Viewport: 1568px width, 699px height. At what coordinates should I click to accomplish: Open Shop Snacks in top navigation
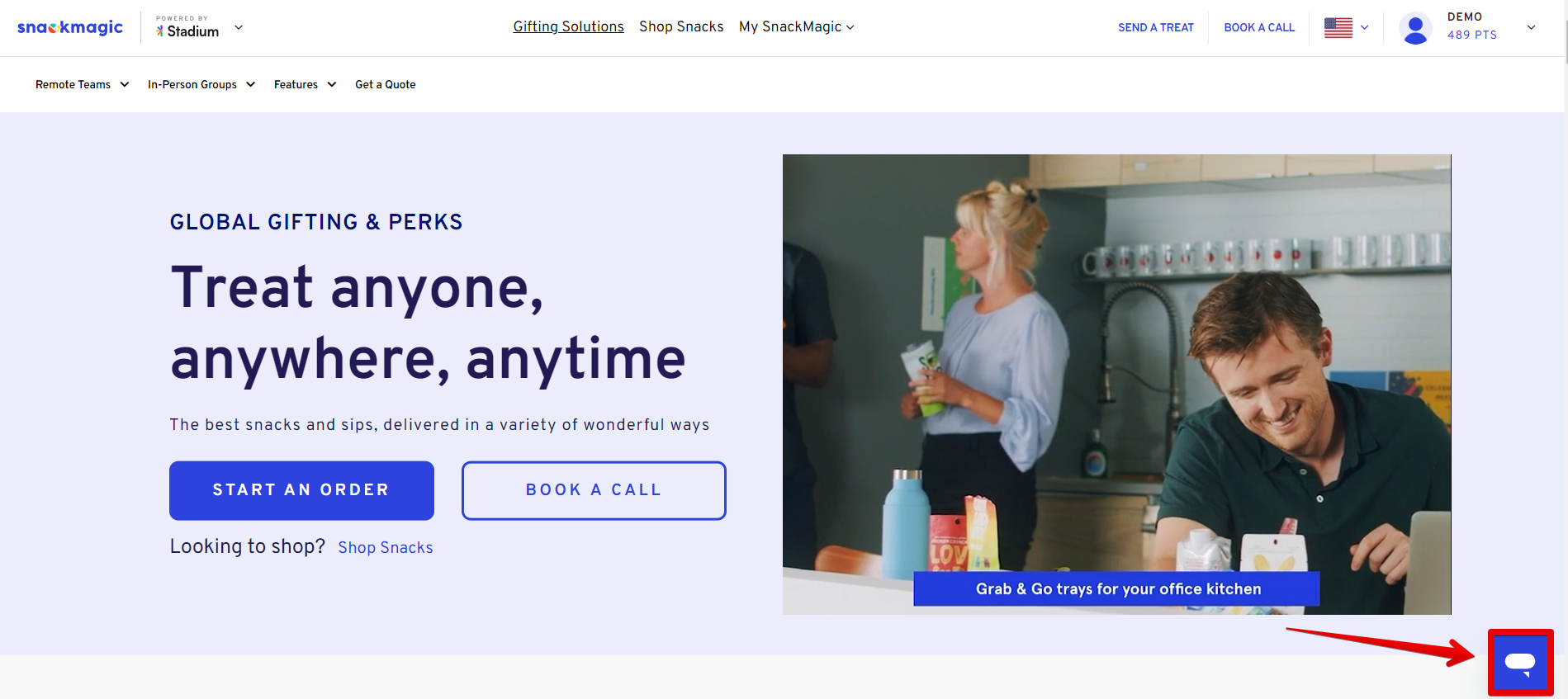tap(681, 26)
